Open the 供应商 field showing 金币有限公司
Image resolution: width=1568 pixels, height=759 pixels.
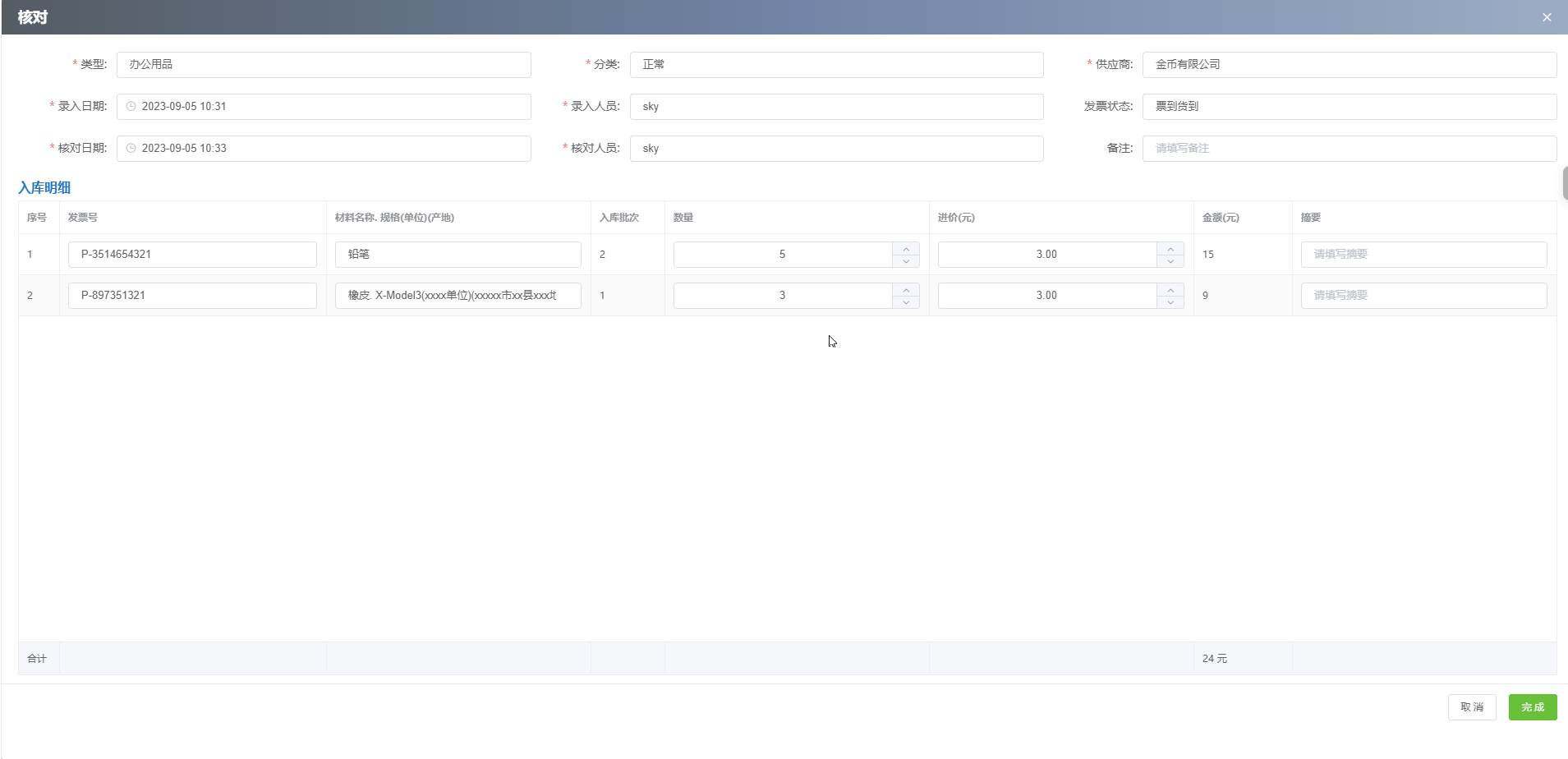1350,65
